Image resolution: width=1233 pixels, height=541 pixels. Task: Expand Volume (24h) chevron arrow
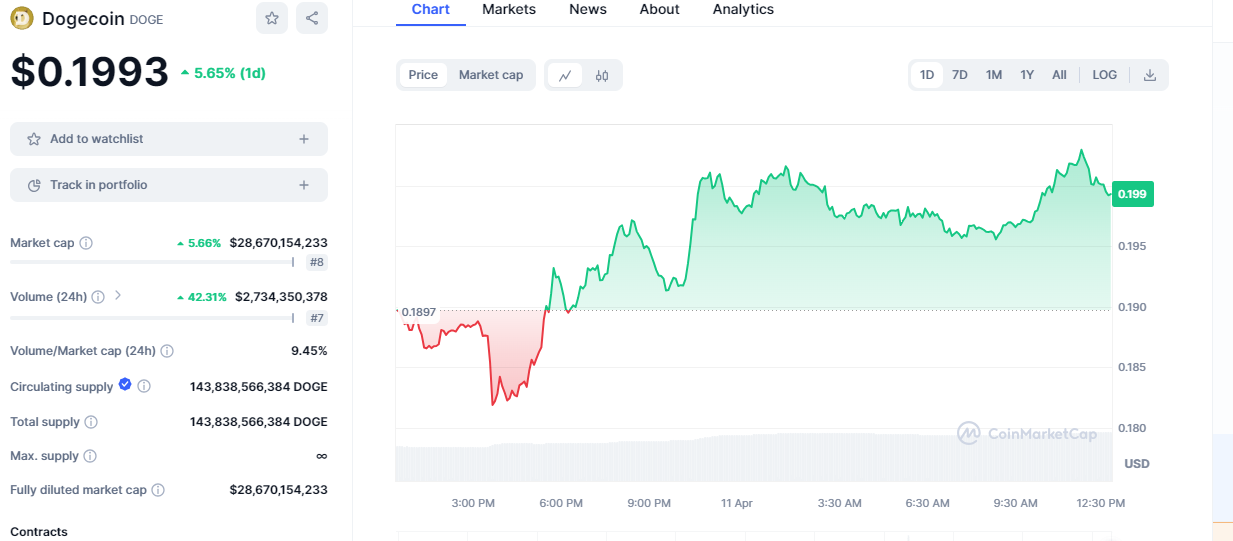(117, 295)
